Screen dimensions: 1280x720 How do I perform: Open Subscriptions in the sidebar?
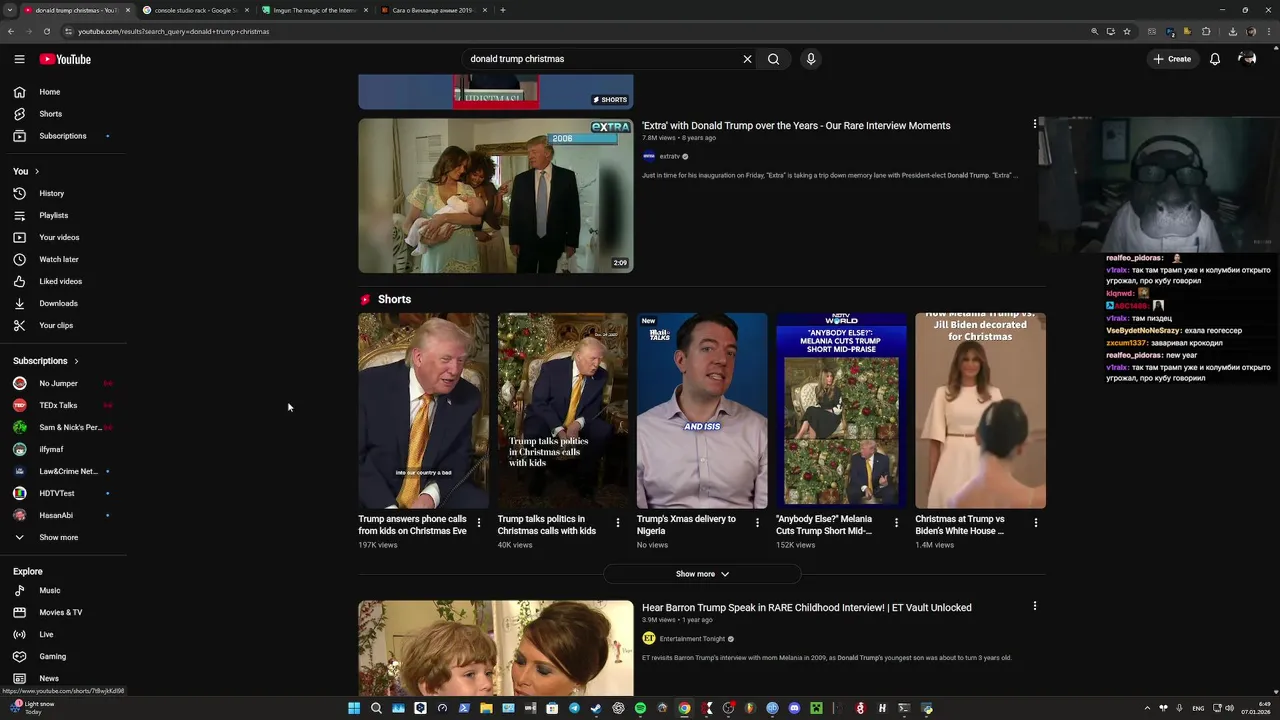point(63,136)
